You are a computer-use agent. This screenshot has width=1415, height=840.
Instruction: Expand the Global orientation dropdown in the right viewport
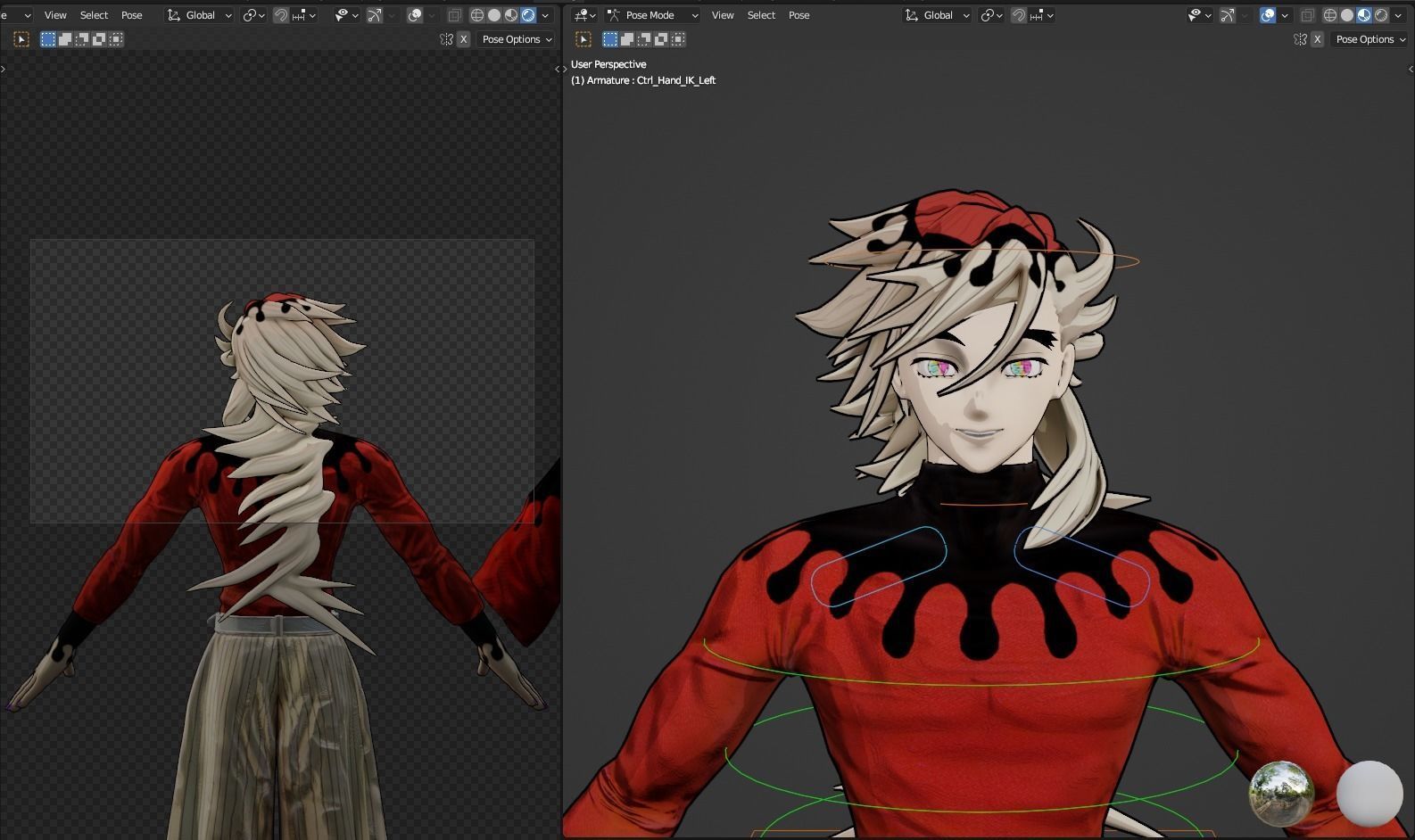[x=937, y=15]
